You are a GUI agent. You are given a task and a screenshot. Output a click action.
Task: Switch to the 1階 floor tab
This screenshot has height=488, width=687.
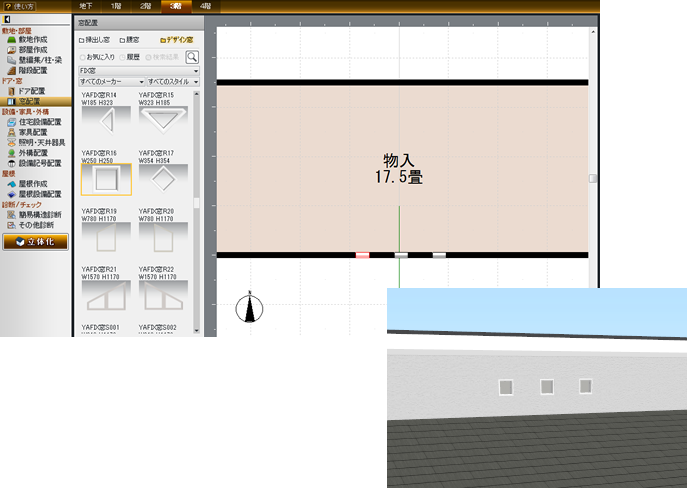pyautogui.click(x=116, y=6)
